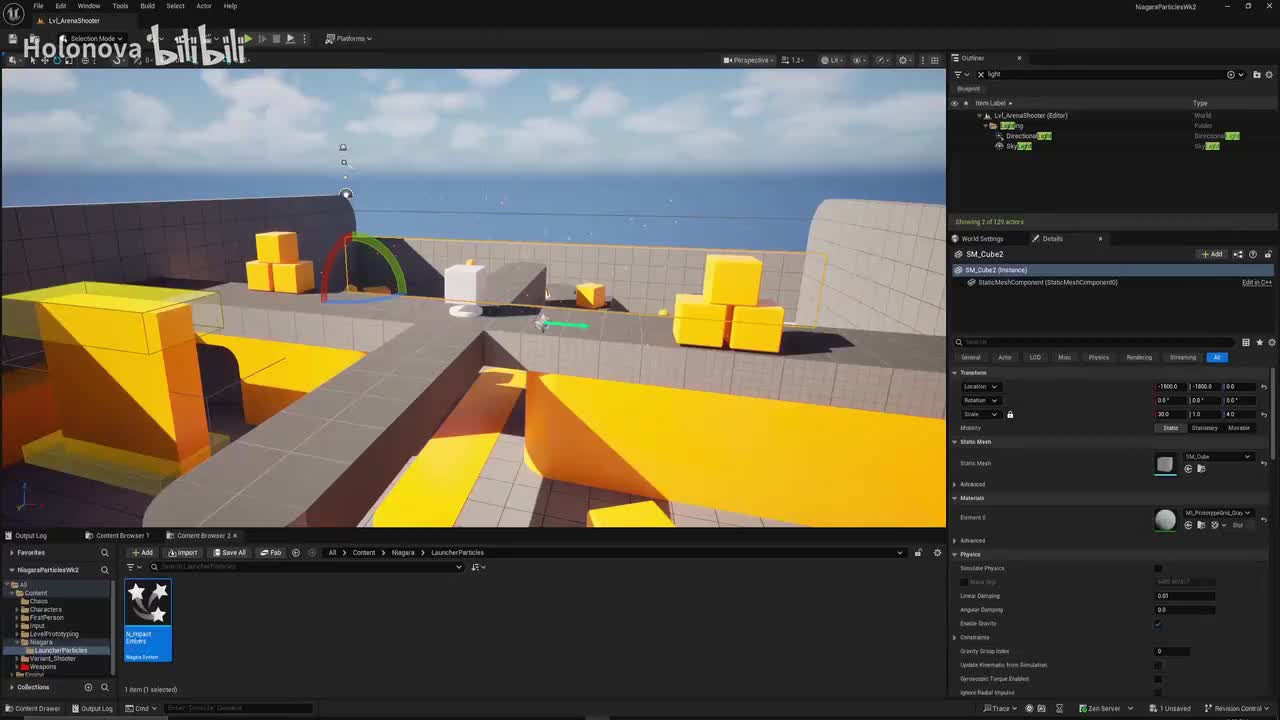1280x720 pixels.
Task: Open the MI_PrototypeGrid_Gray material dropdown
Action: (x=1218, y=513)
